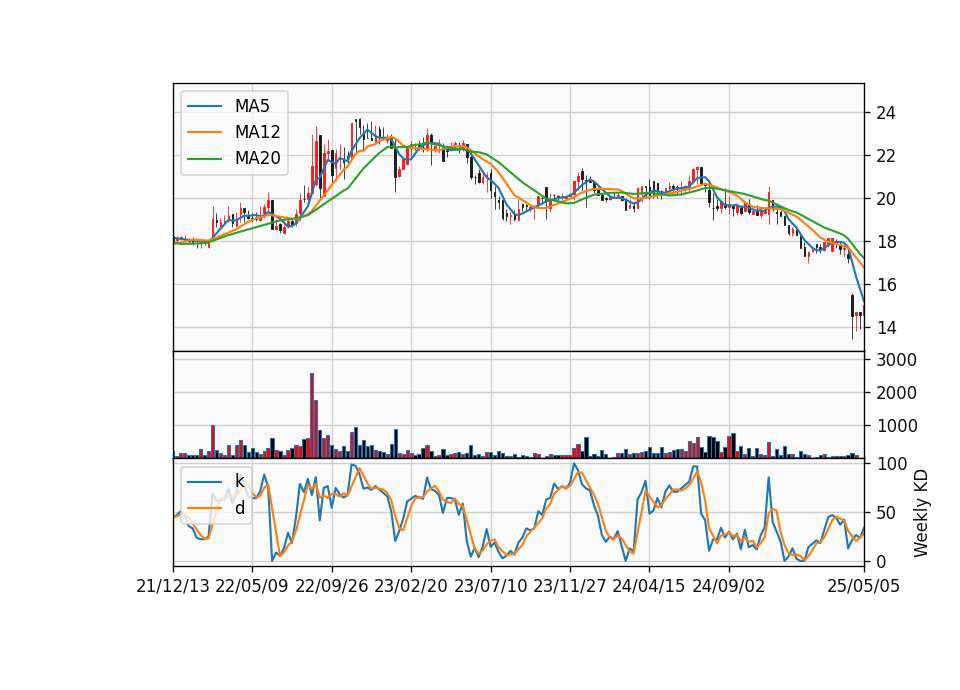Click the volume axis value 2000
This screenshot has height=690, width=960.
(896, 393)
